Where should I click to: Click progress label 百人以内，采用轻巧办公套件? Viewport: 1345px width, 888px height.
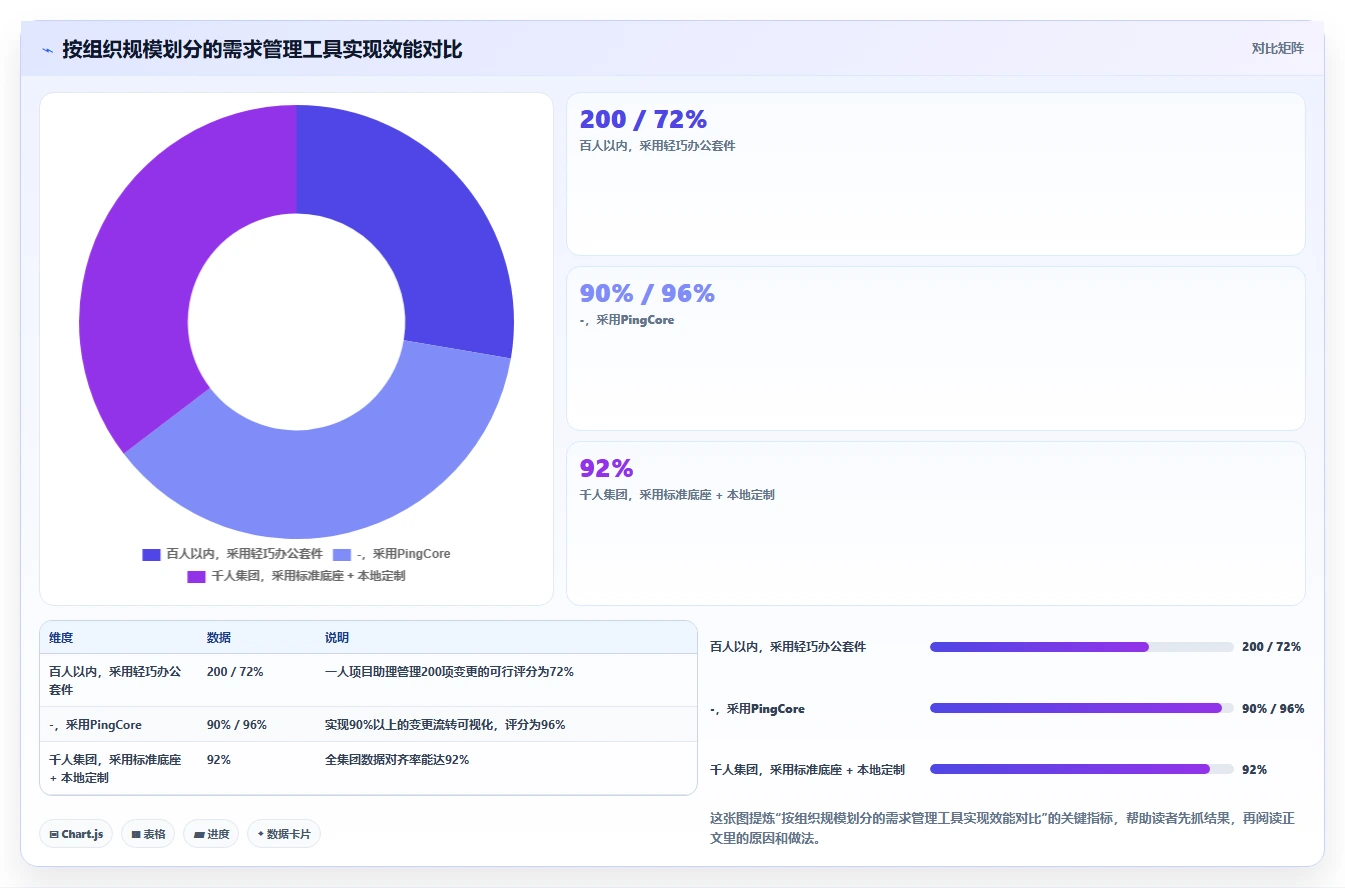[788, 647]
